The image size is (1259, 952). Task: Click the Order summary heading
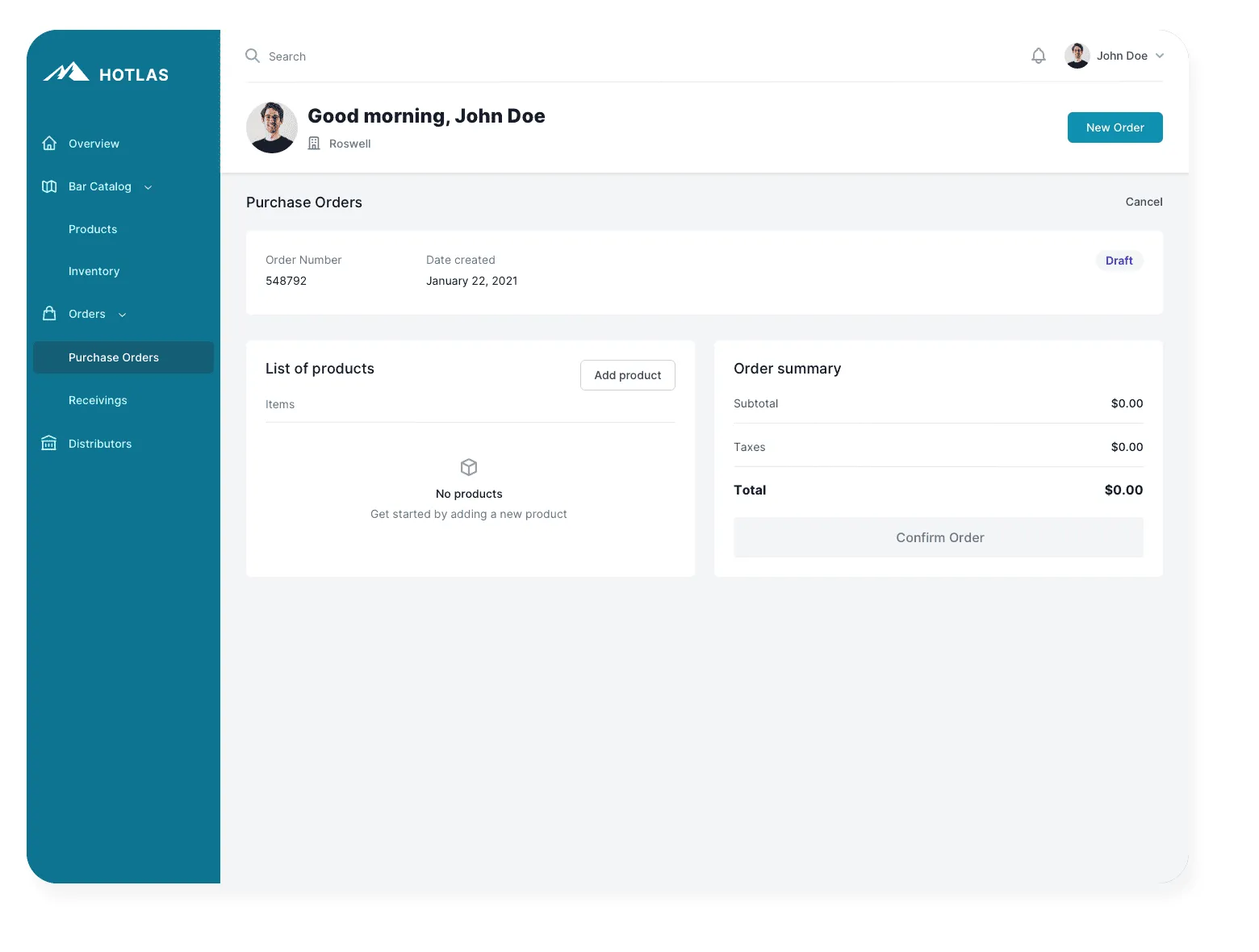pyautogui.click(x=788, y=369)
